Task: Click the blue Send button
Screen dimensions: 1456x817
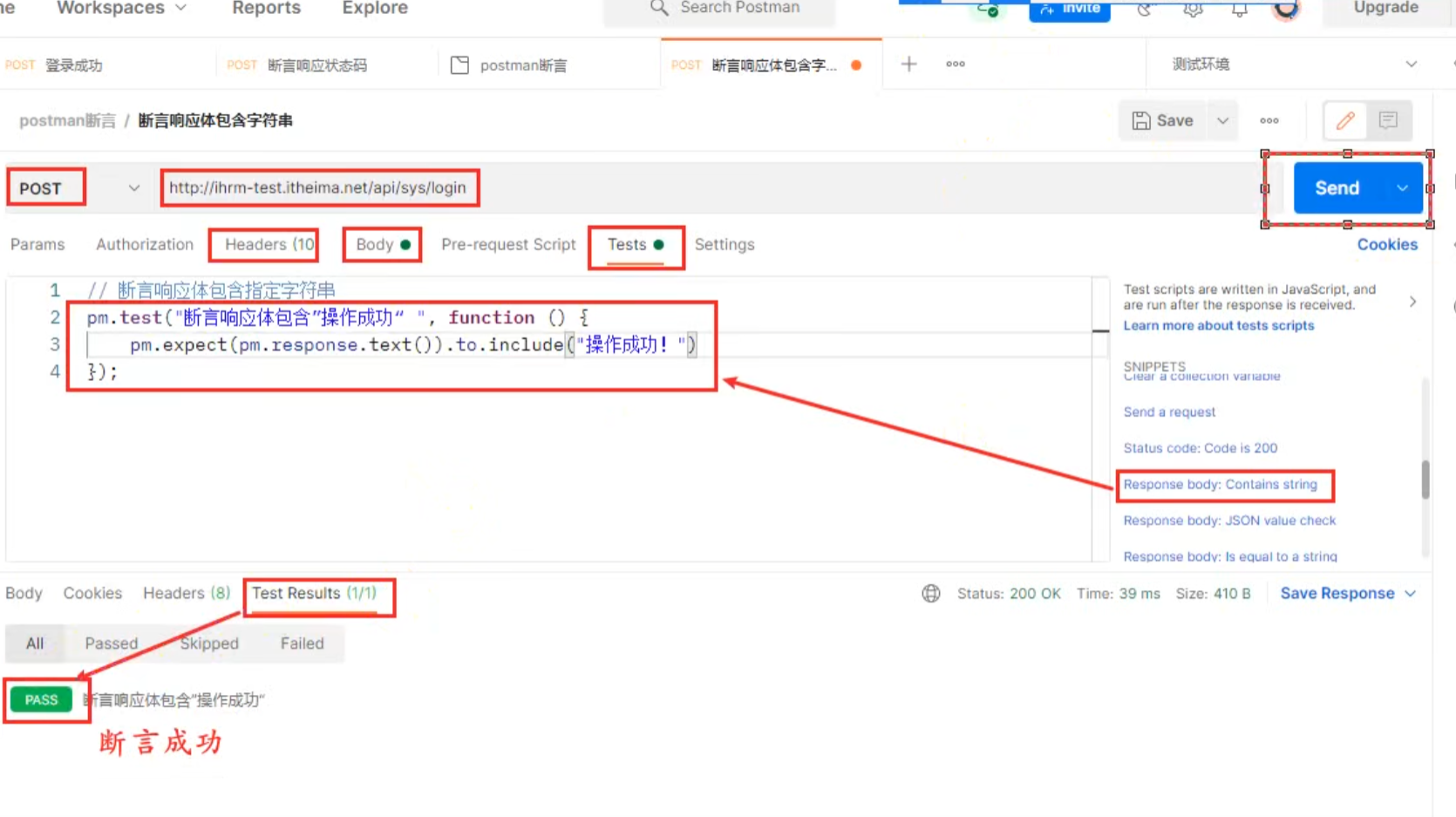Action: click(x=1337, y=188)
